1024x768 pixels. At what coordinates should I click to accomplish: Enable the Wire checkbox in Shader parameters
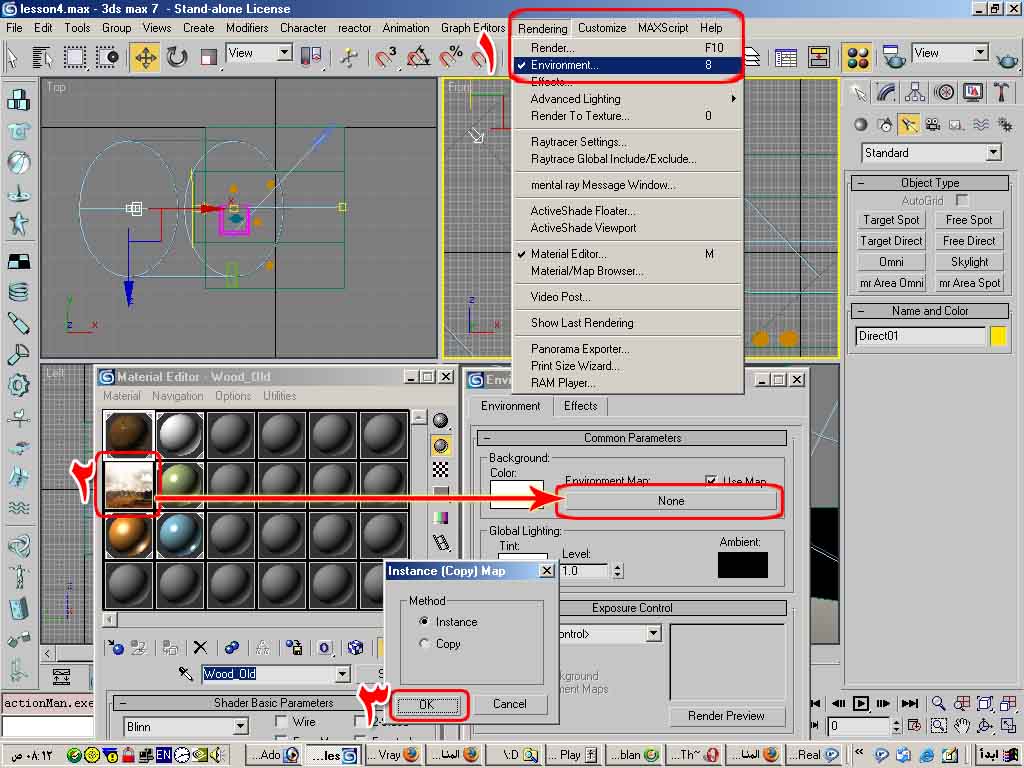(281, 722)
